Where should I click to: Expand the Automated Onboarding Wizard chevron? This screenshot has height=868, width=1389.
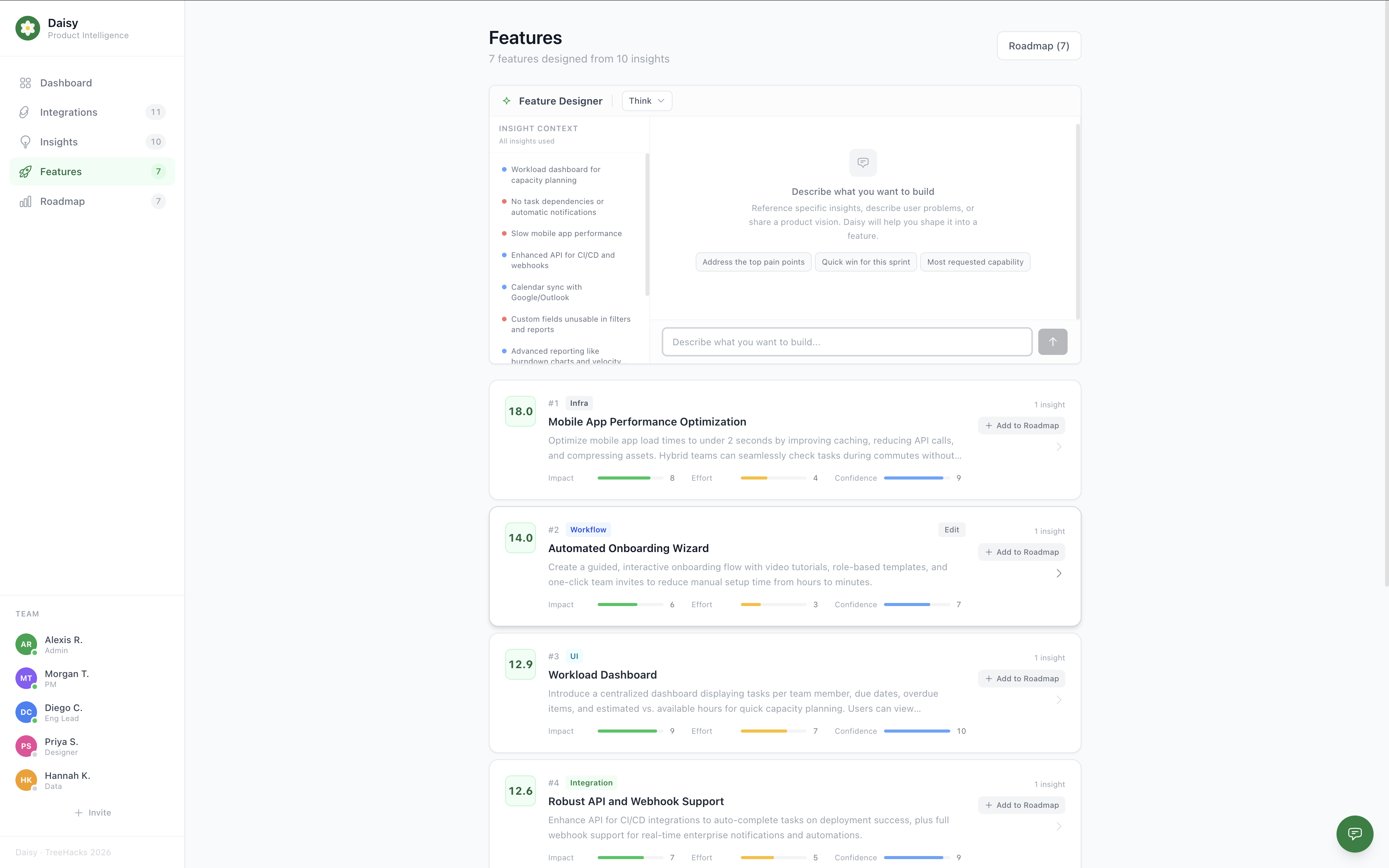pyautogui.click(x=1058, y=574)
